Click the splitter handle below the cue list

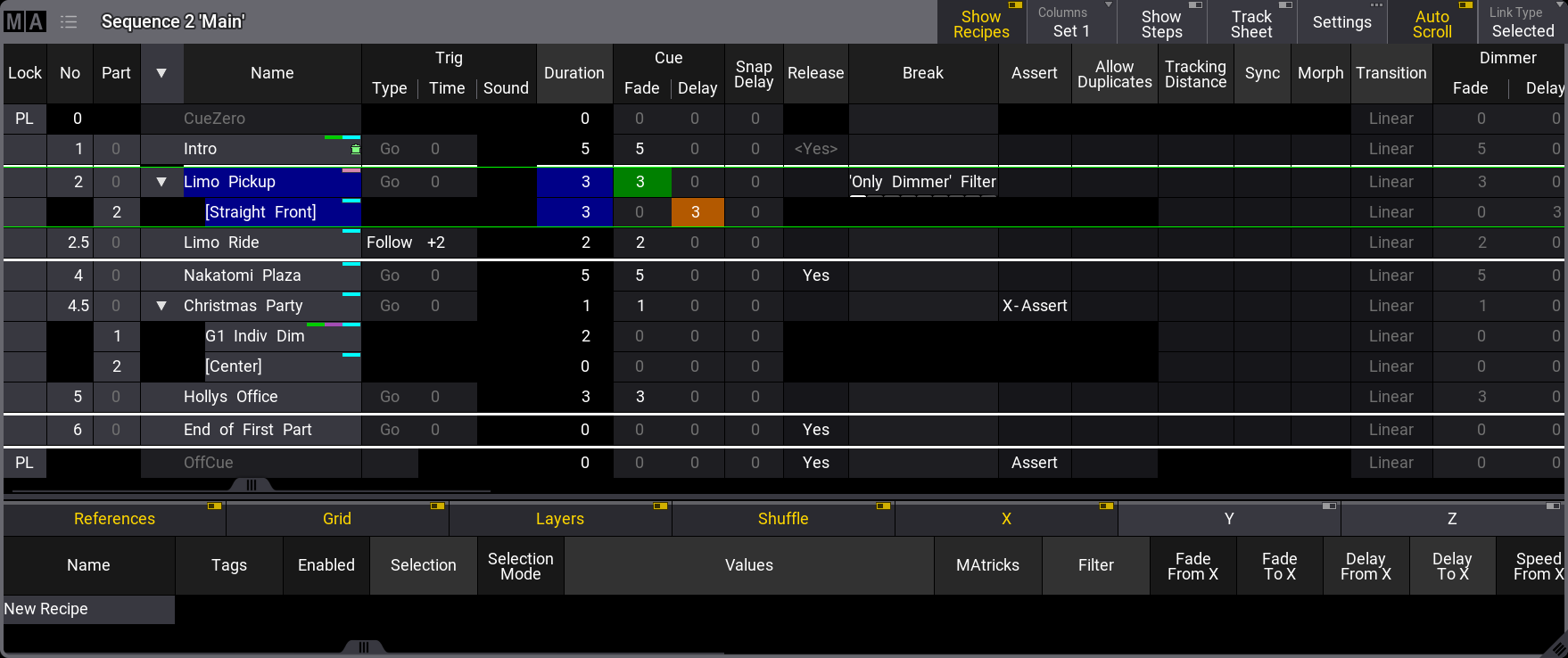[x=252, y=485]
